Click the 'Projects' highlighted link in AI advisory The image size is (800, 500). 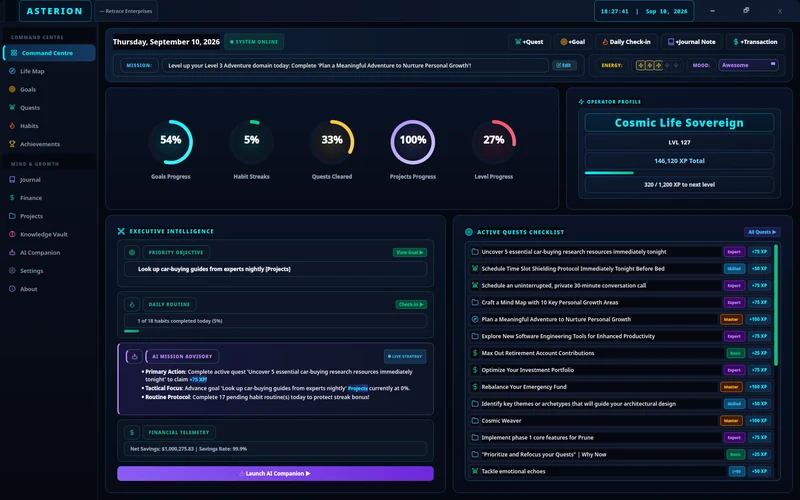pos(358,388)
